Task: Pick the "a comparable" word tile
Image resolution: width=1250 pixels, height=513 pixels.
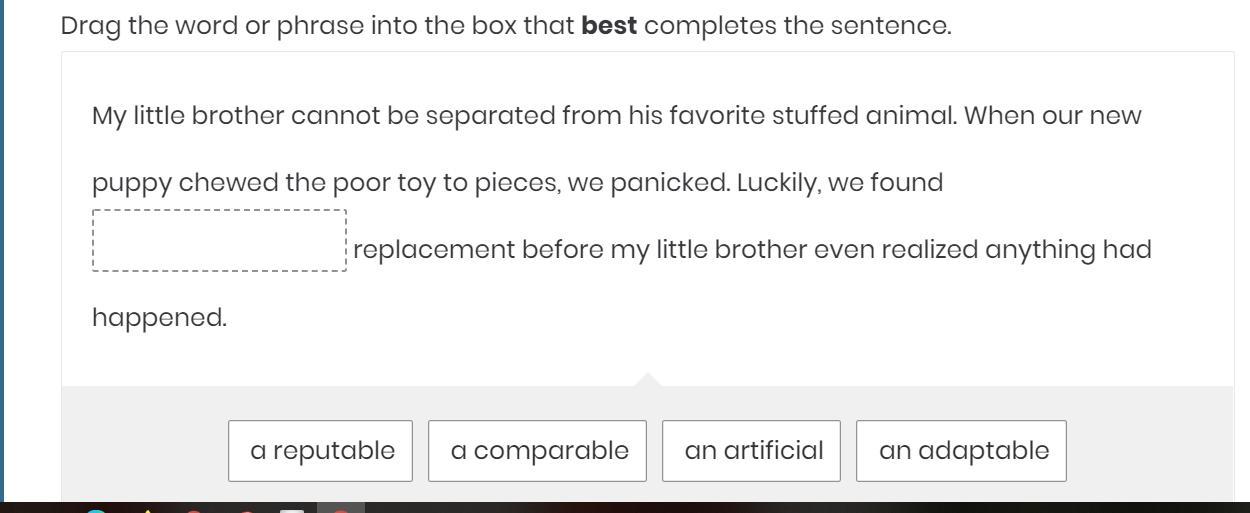Action: [538, 451]
